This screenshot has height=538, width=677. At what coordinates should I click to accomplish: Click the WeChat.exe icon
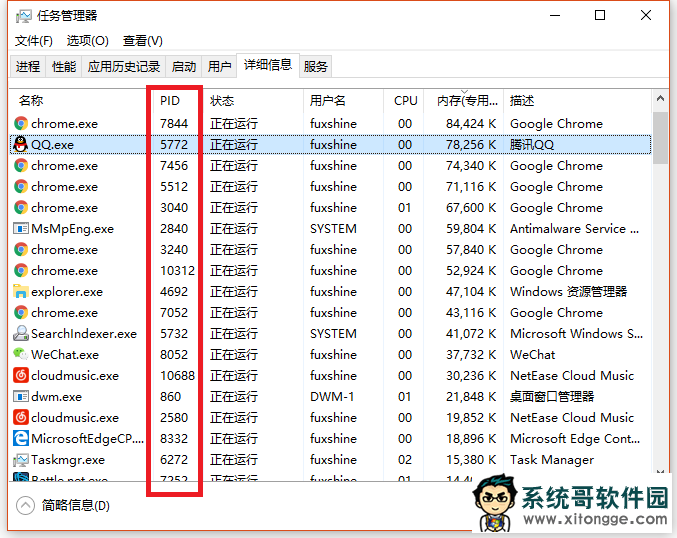point(20,354)
